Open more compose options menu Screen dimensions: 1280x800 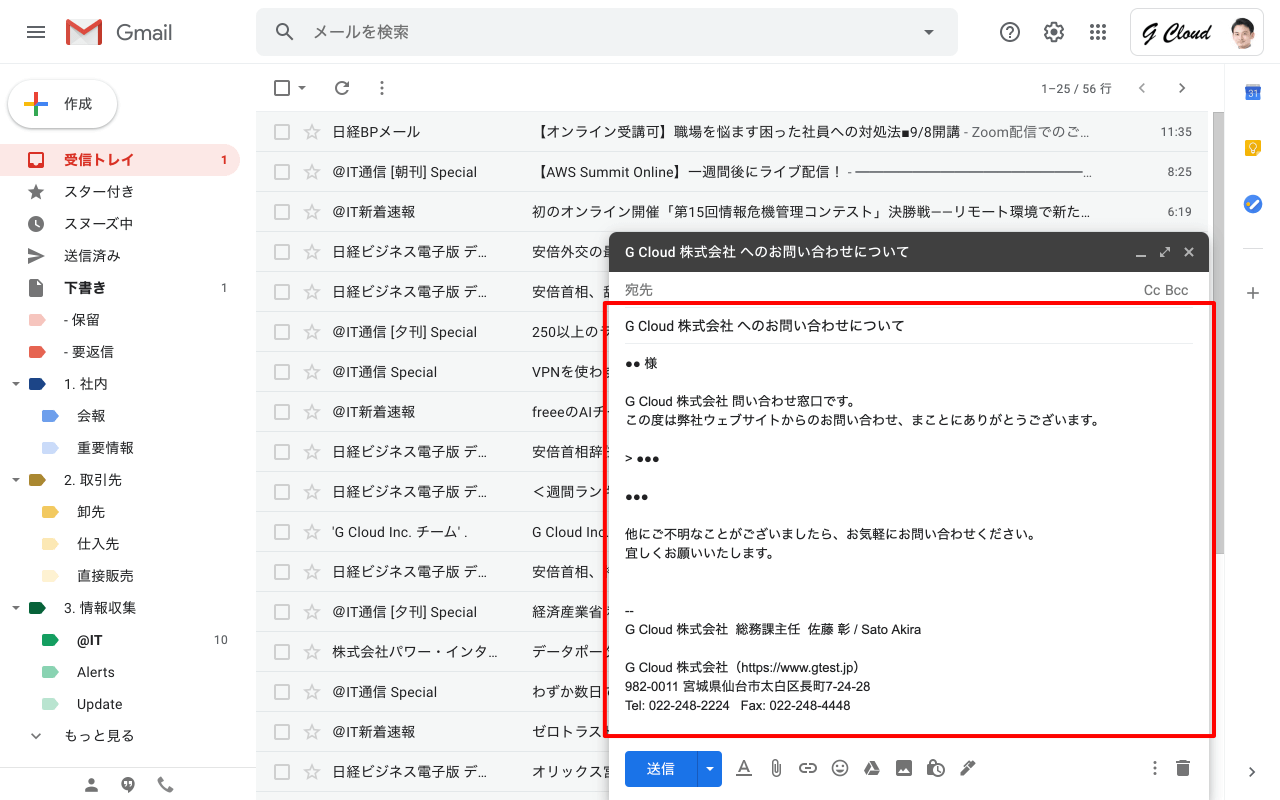click(1155, 768)
